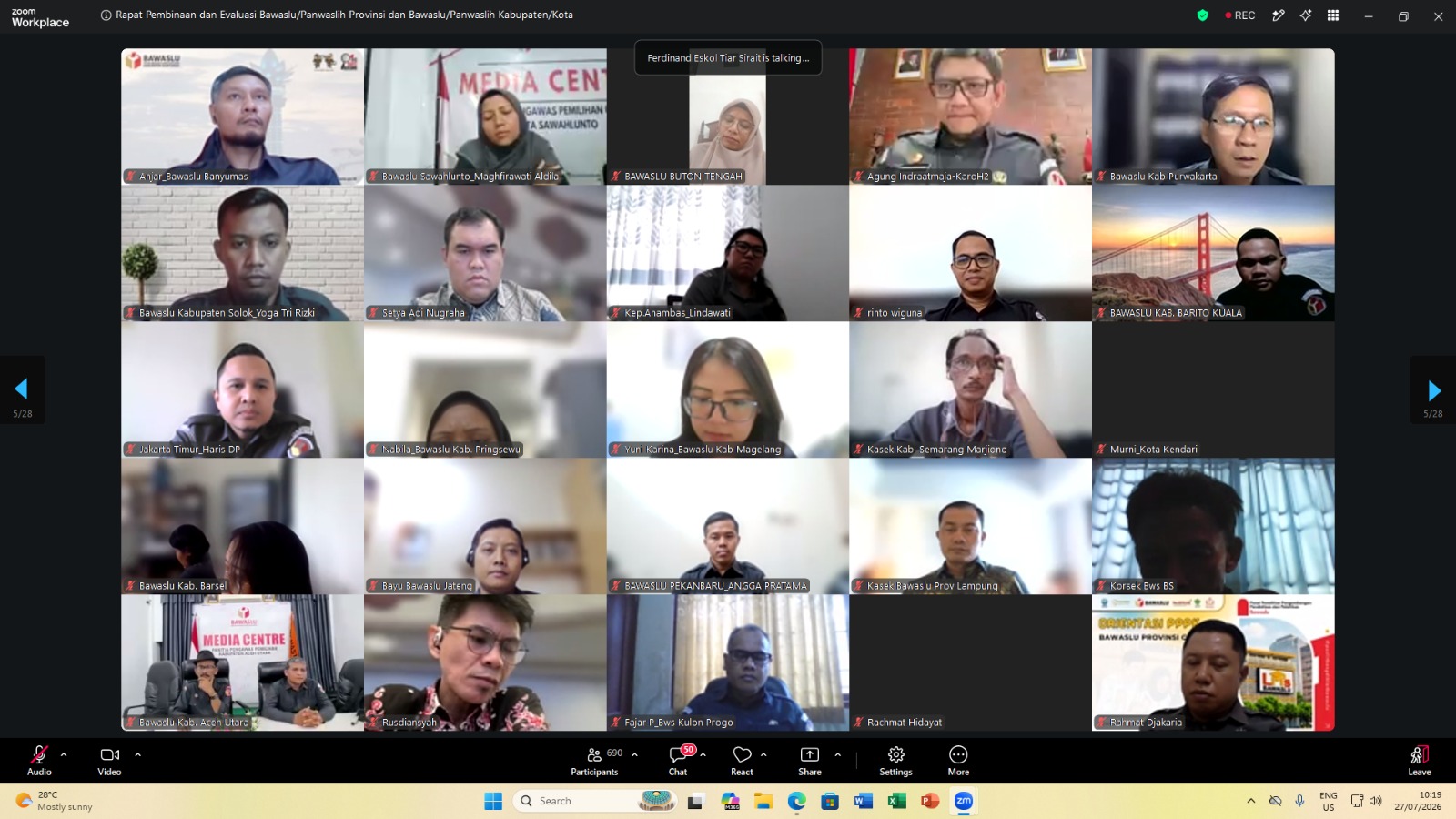Expand the caret beside Participants count
The image size is (1456, 819).
(634, 754)
